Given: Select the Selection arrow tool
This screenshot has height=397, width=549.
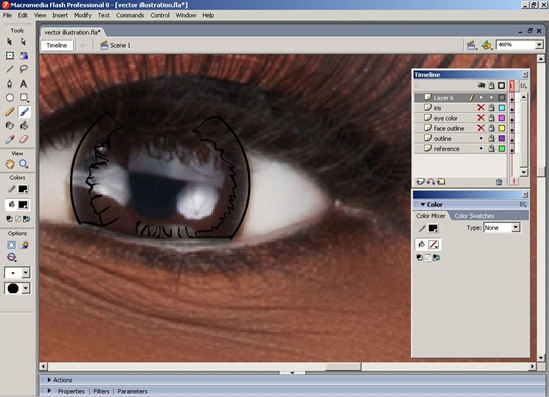Looking at the screenshot, I should [x=9, y=42].
